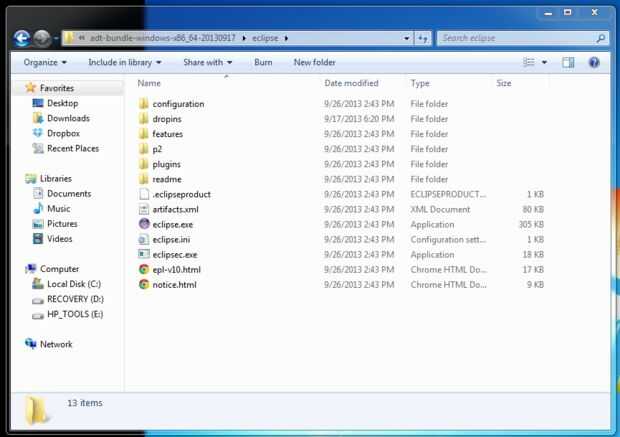Image resolution: width=620 pixels, height=437 pixels.
Task: Select the features folder icon
Action: click(144, 134)
